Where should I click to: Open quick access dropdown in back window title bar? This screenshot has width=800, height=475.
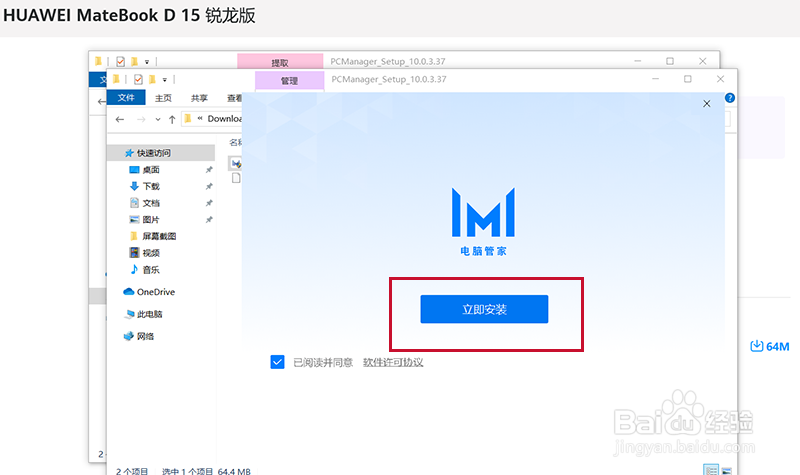[x=146, y=62]
